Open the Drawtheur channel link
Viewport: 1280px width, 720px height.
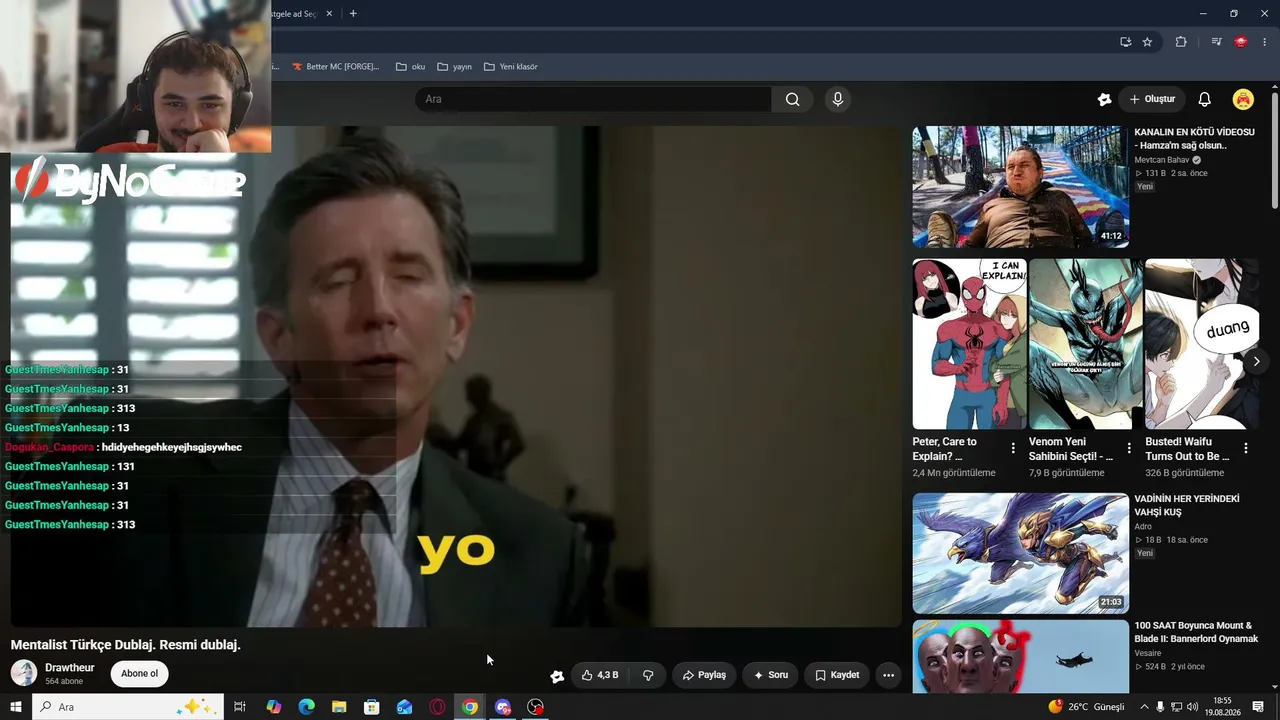click(x=70, y=667)
